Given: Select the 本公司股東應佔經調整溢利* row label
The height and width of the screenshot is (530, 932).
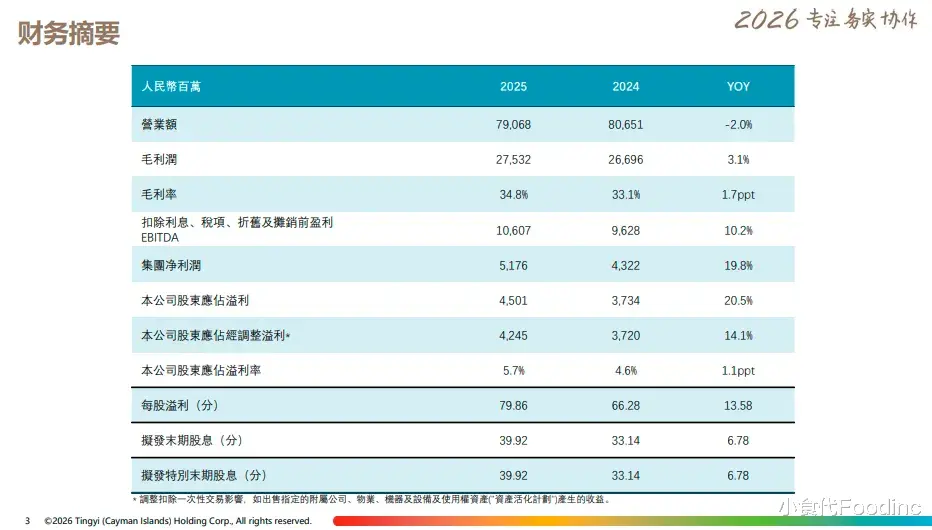Looking at the screenshot, I should coord(216,336).
